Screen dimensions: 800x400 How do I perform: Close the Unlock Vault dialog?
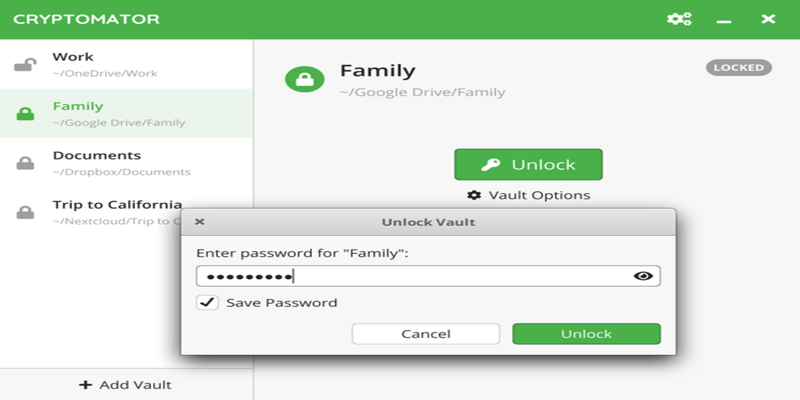[x=199, y=222]
